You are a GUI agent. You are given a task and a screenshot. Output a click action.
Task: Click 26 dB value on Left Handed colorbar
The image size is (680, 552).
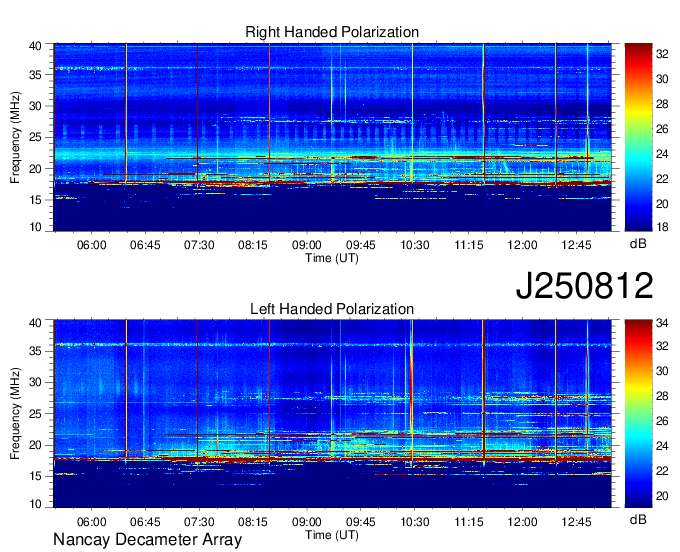tap(662, 421)
